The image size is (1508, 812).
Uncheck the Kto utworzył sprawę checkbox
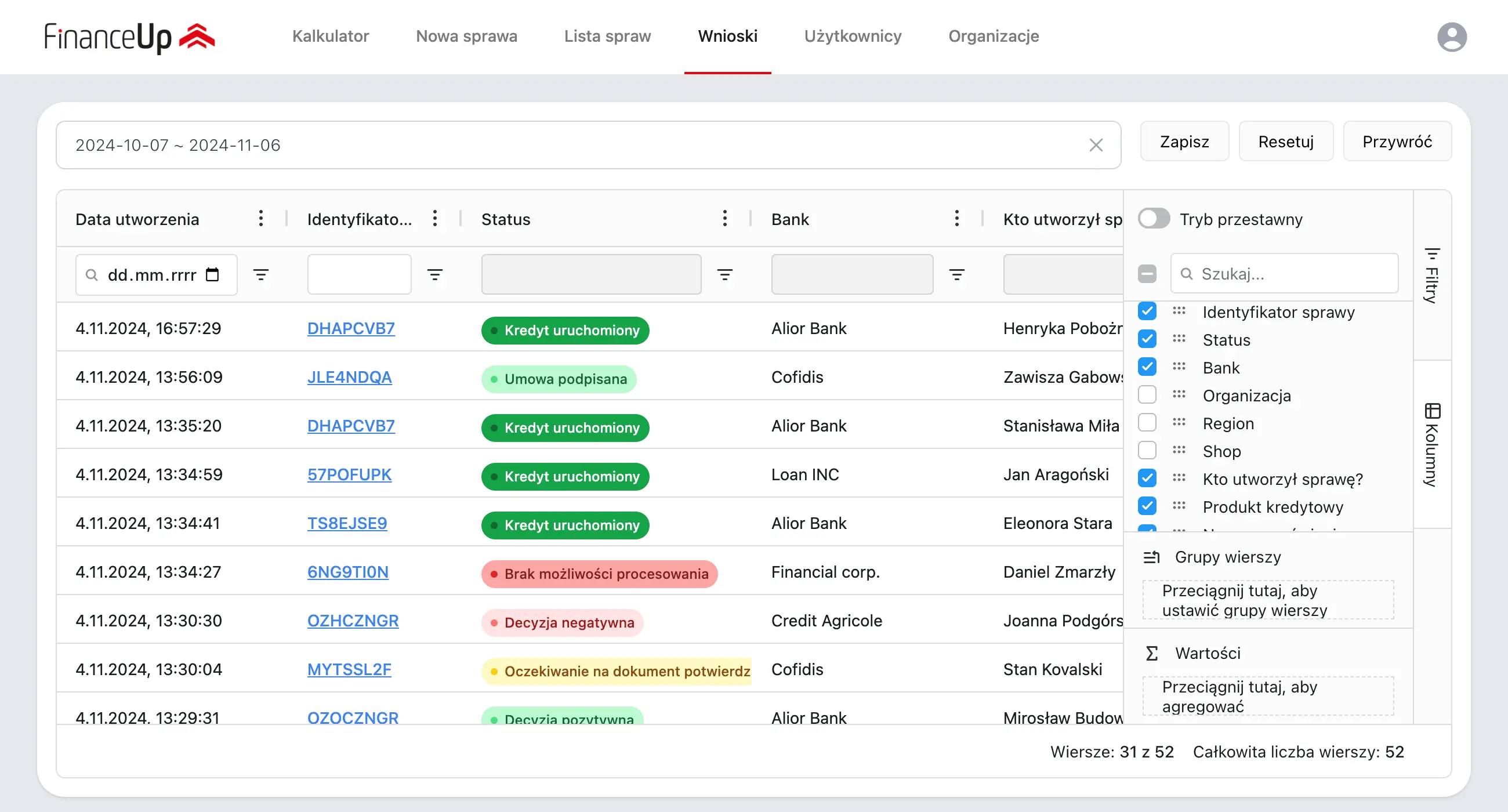click(1147, 478)
